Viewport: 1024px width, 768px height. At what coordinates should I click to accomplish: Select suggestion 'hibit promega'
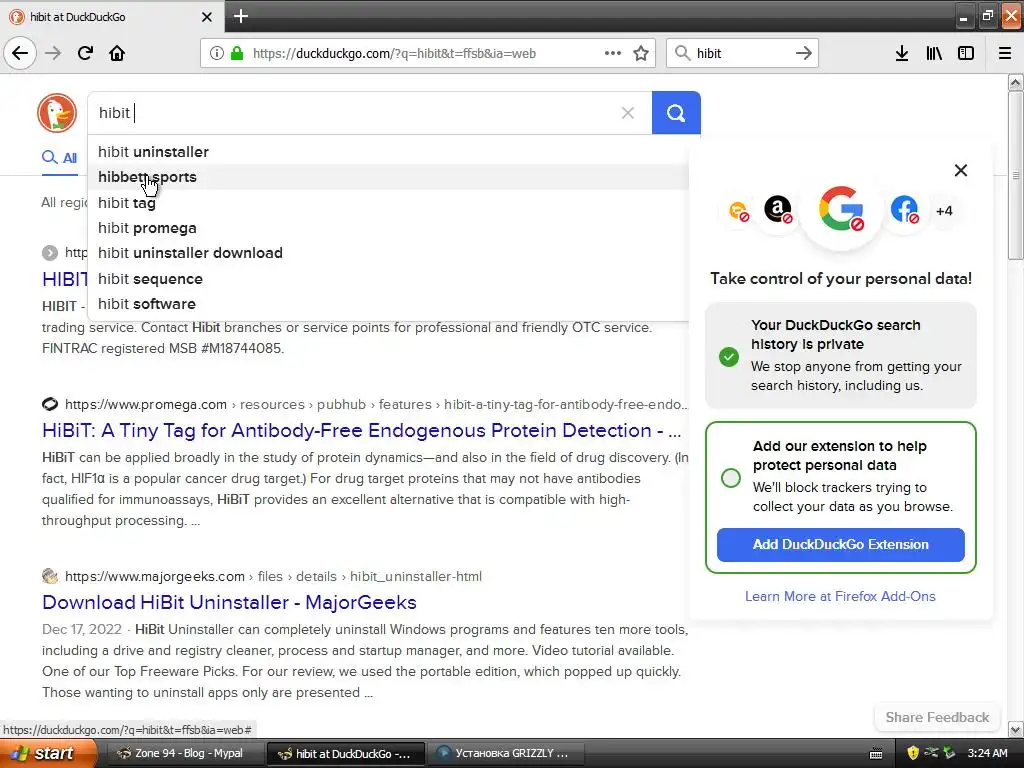point(388,228)
